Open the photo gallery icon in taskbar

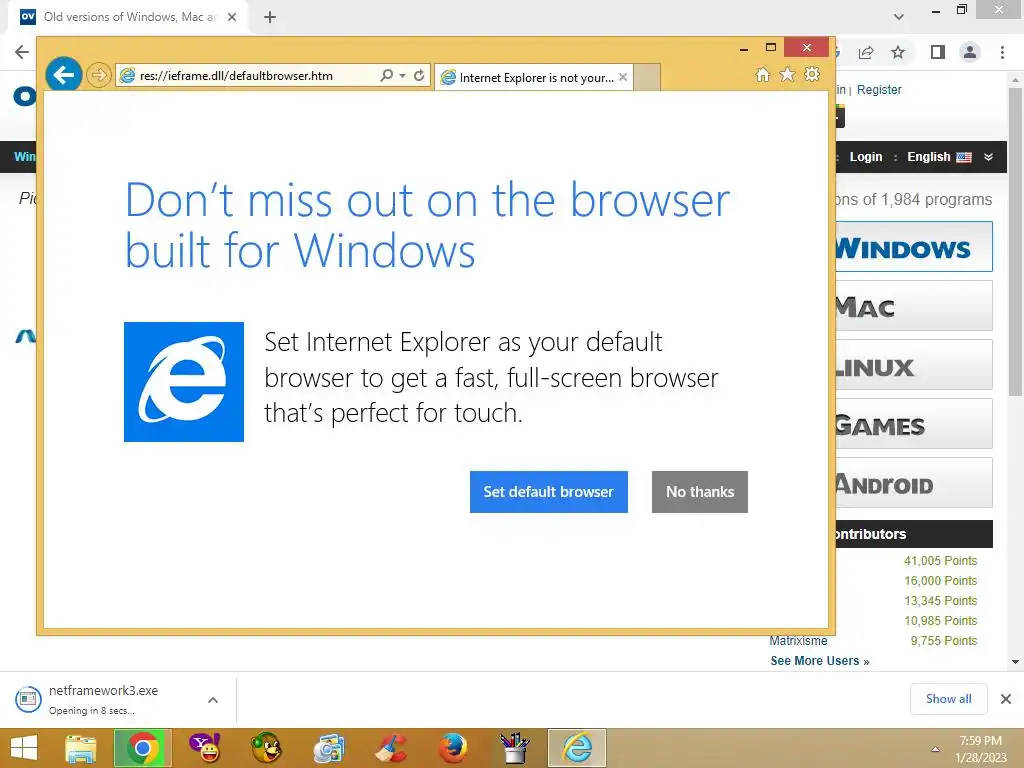(x=328, y=748)
